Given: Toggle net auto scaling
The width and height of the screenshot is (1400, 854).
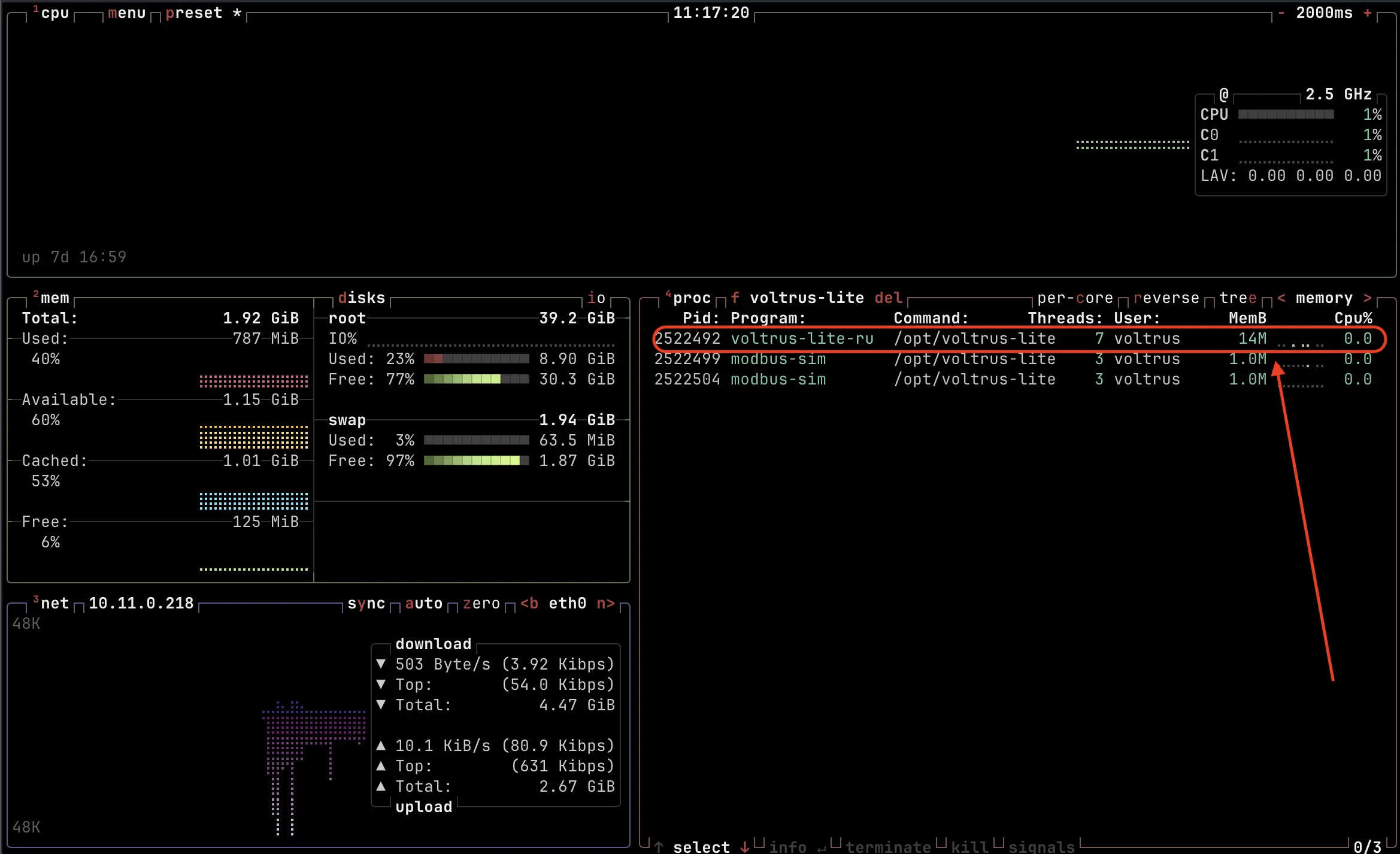Looking at the screenshot, I should click(x=424, y=603).
